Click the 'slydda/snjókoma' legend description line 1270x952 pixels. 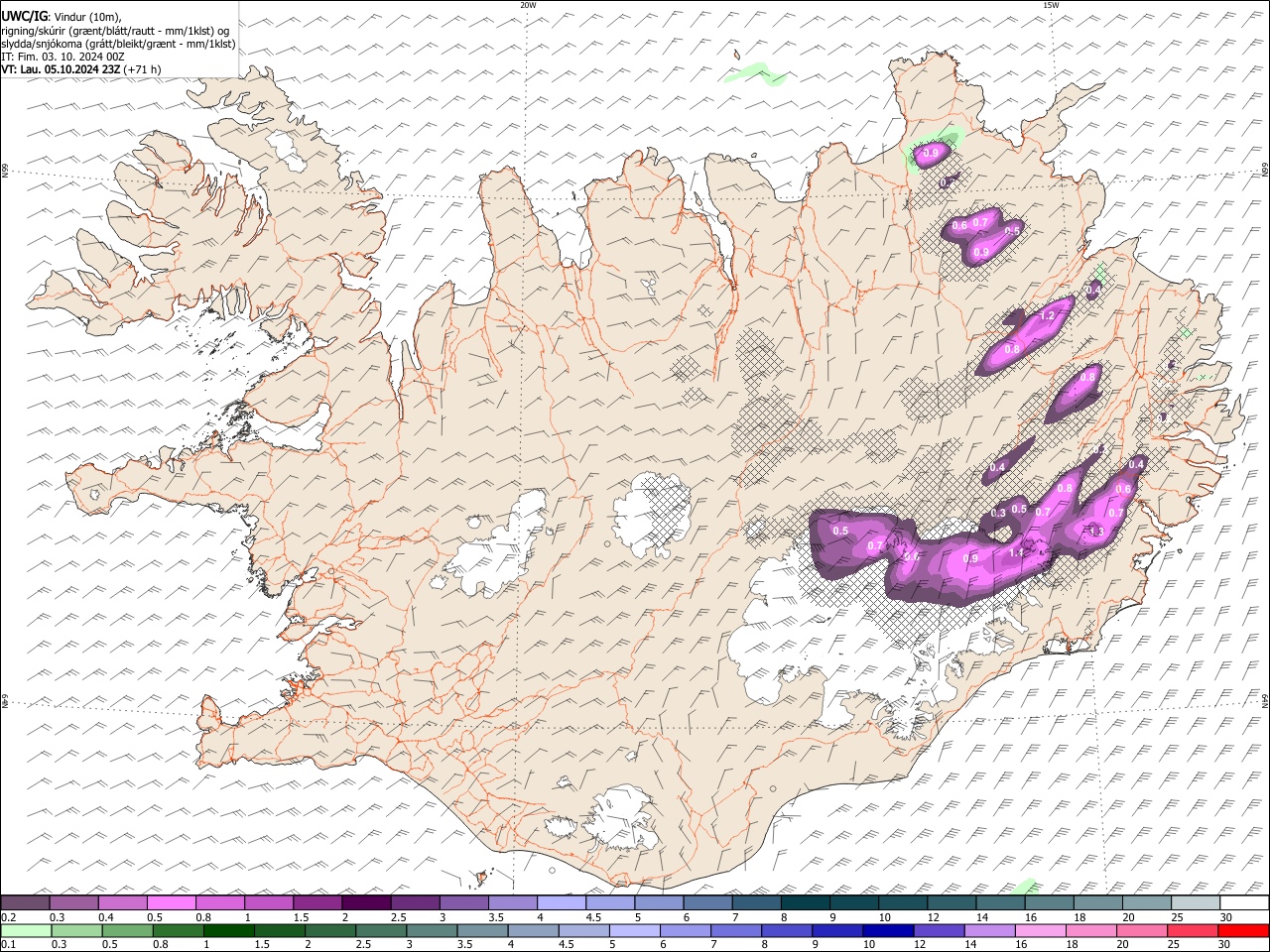(118, 44)
